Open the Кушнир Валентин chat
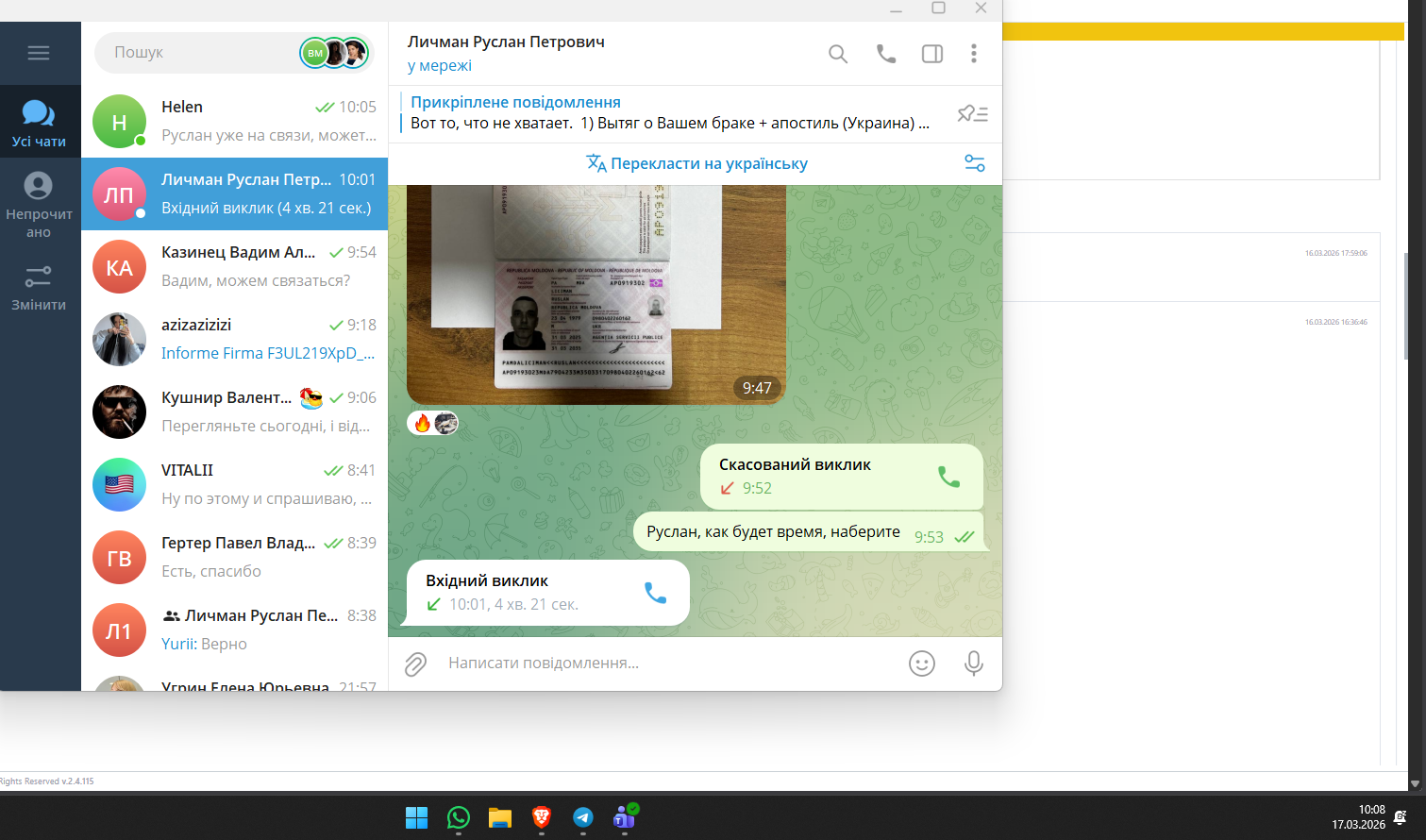The height and width of the screenshot is (840, 1426). coord(234,412)
